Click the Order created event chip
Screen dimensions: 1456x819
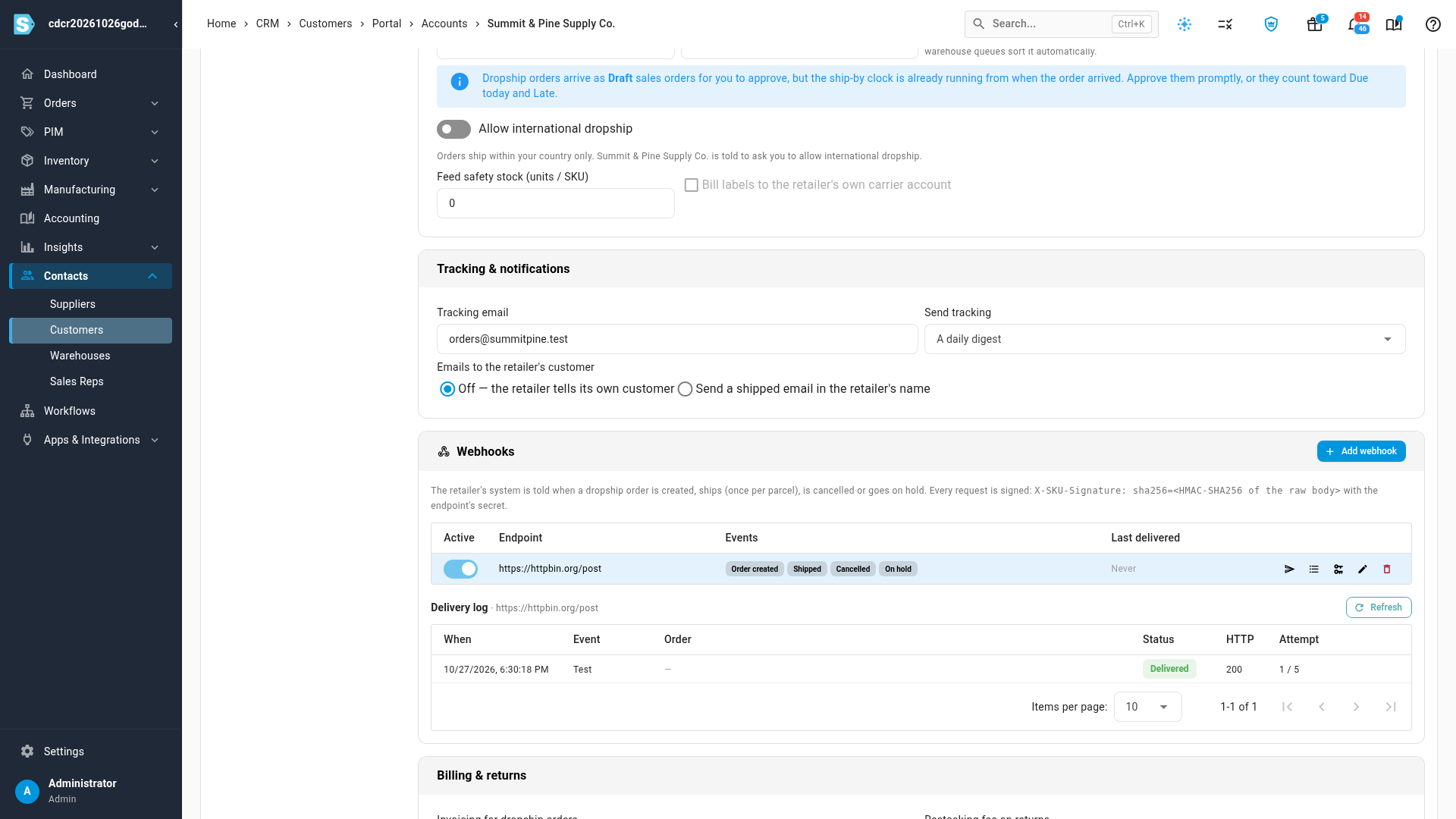point(755,569)
